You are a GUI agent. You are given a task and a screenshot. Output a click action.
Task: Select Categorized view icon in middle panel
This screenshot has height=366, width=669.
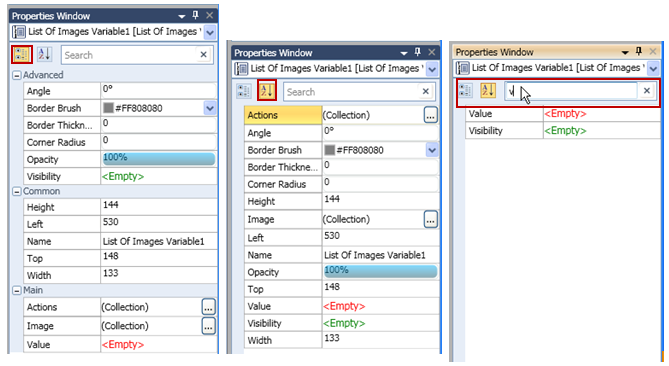tap(244, 91)
